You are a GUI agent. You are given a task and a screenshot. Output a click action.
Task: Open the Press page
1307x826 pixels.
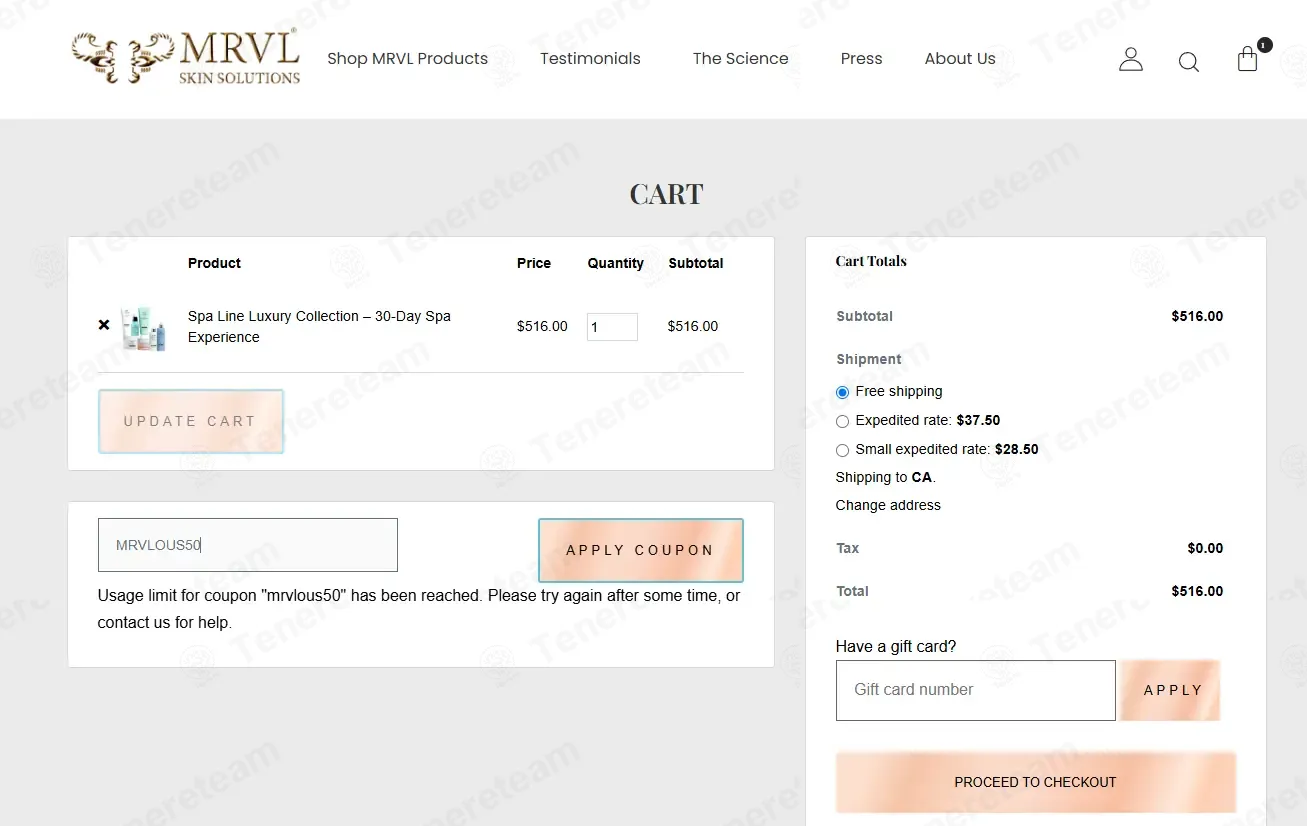[861, 58]
